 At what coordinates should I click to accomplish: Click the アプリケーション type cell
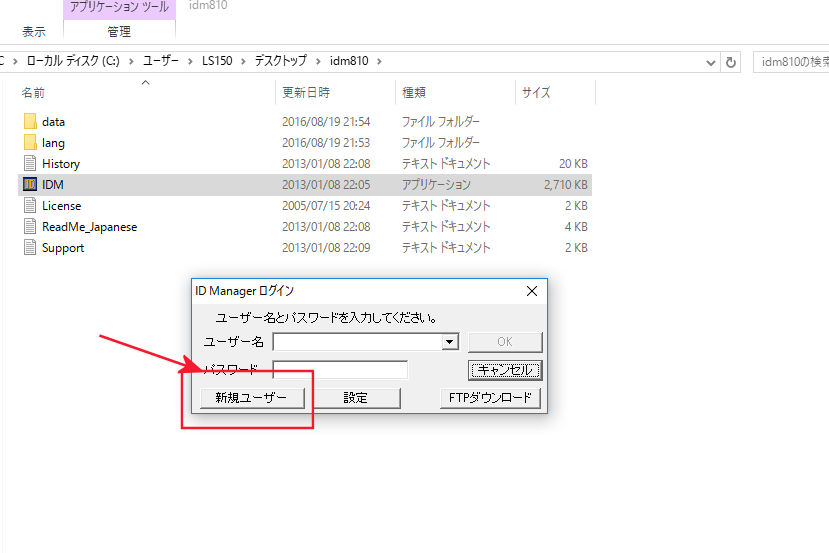436,185
